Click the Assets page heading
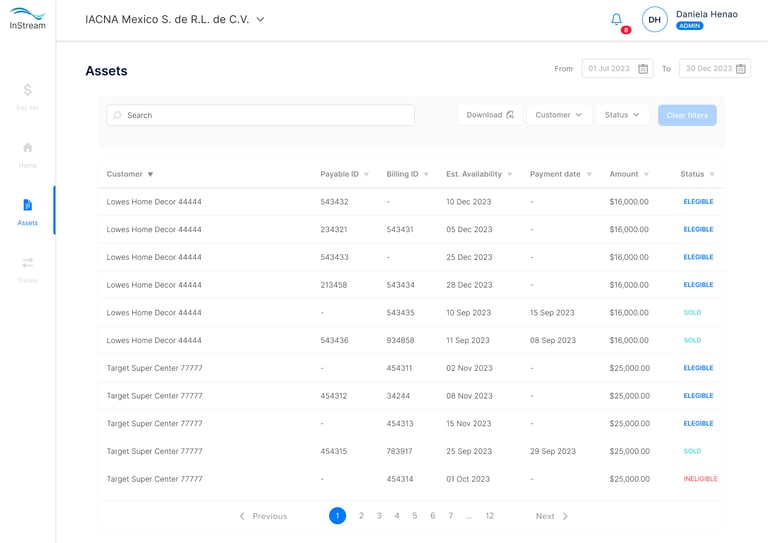Viewport: 768px width, 543px height. pos(106,71)
